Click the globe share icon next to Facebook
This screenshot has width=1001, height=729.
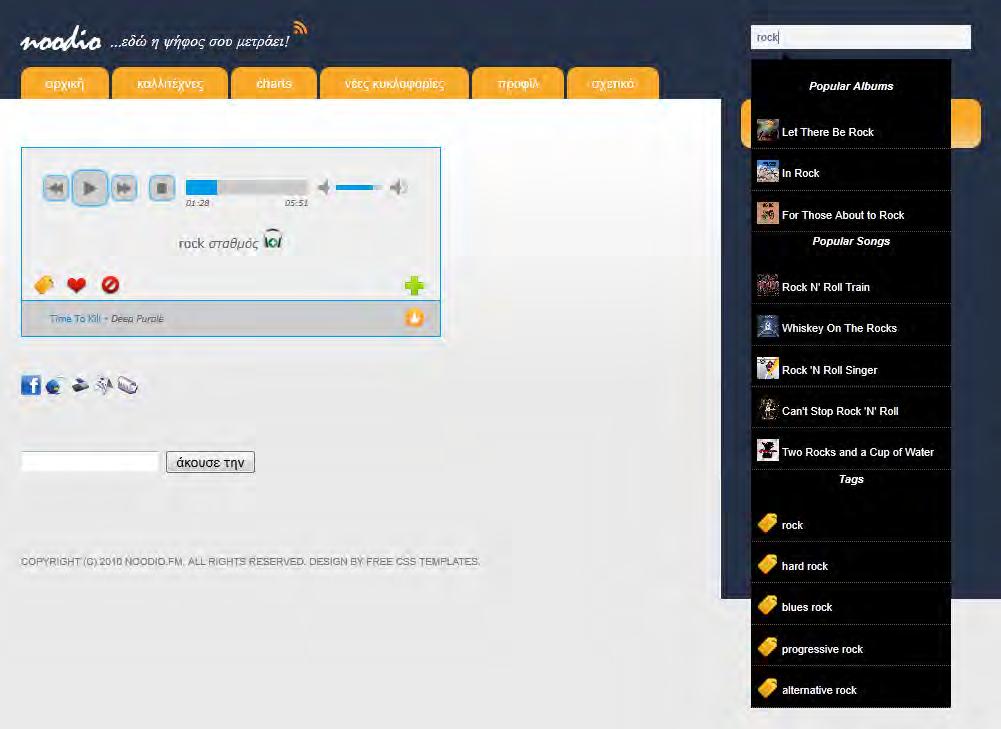tap(55, 386)
